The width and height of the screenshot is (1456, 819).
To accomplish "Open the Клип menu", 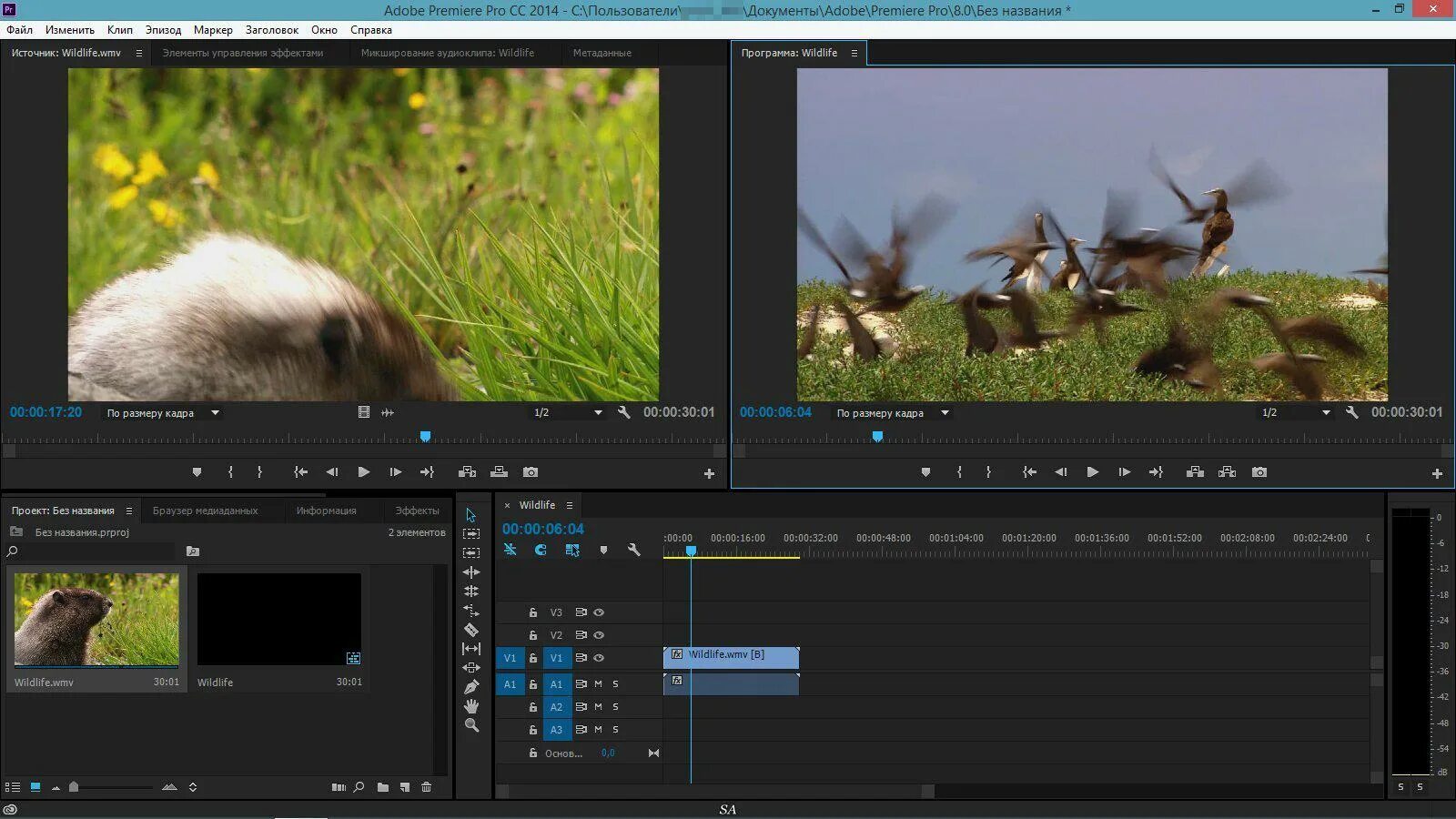I will coord(119,30).
